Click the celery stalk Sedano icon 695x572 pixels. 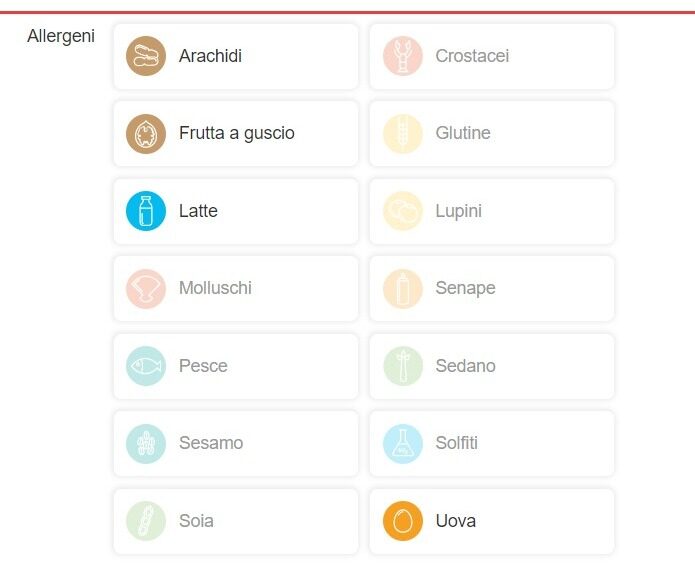coord(402,366)
